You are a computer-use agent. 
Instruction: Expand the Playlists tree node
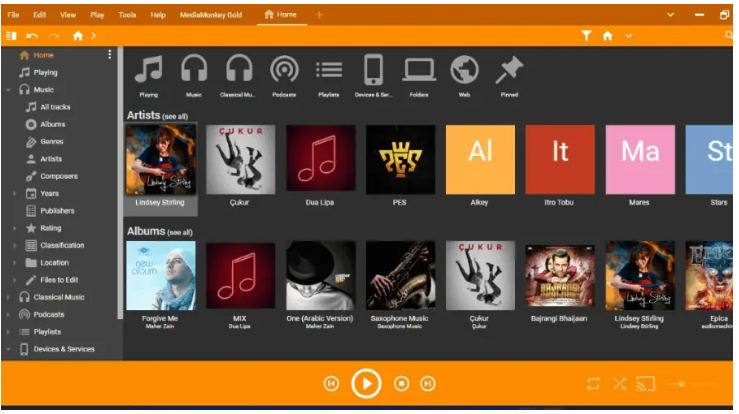tap(8, 332)
